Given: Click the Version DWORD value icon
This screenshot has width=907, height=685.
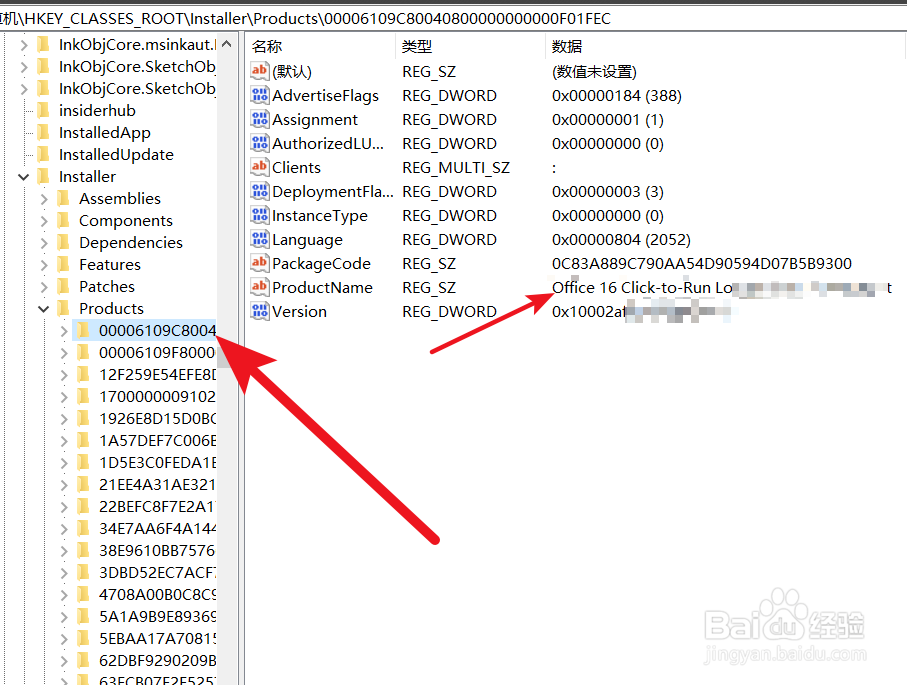Looking at the screenshot, I should pyautogui.click(x=260, y=311).
